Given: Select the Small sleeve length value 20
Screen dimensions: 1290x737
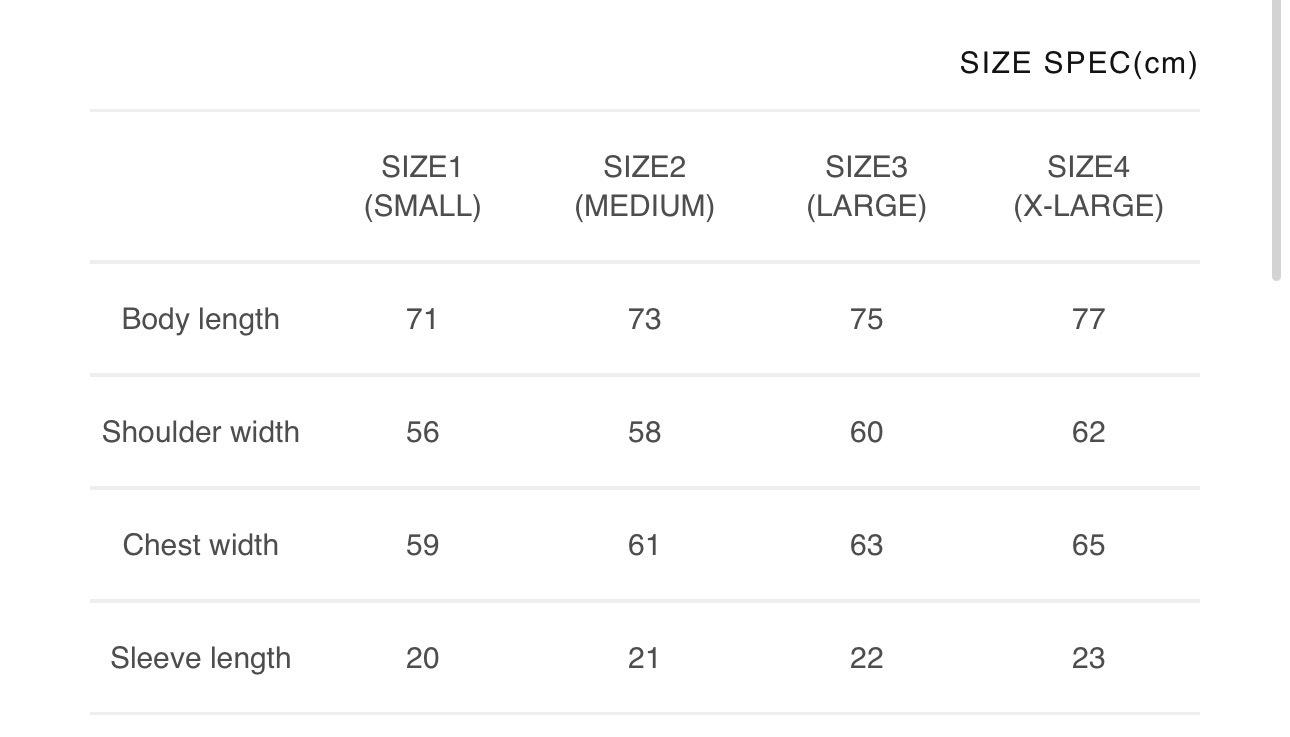Looking at the screenshot, I should click(422, 658).
